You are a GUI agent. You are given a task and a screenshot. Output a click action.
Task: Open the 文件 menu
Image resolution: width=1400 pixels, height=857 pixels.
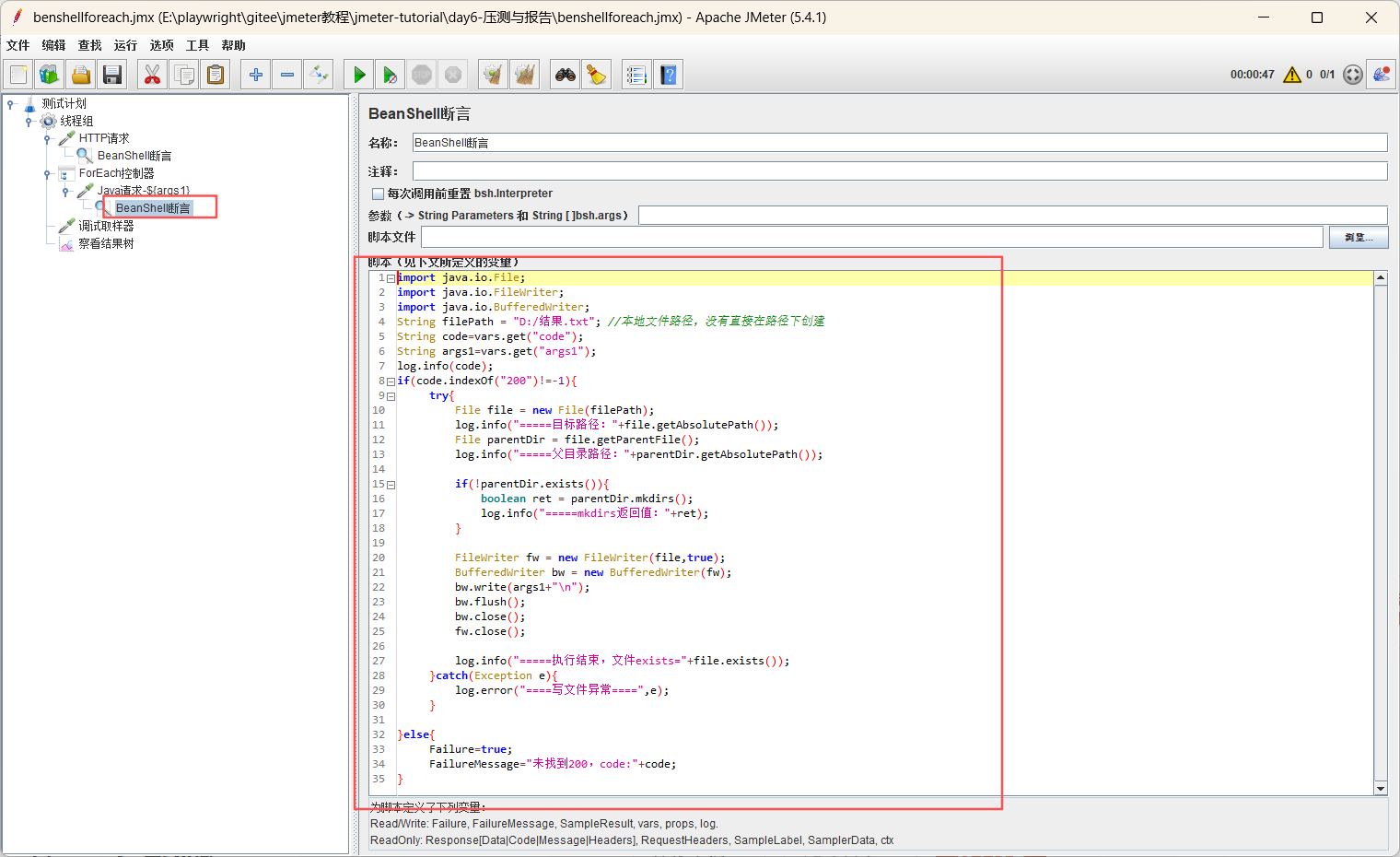point(17,45)
